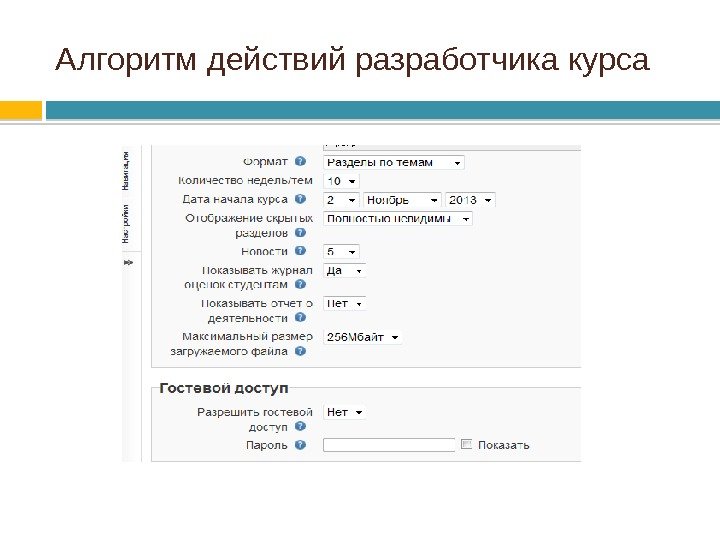Open Показывать журнал оценок dropdown Да
This screenshot has width=720, height=540.
pyautogui.click(x=344, y=270)
